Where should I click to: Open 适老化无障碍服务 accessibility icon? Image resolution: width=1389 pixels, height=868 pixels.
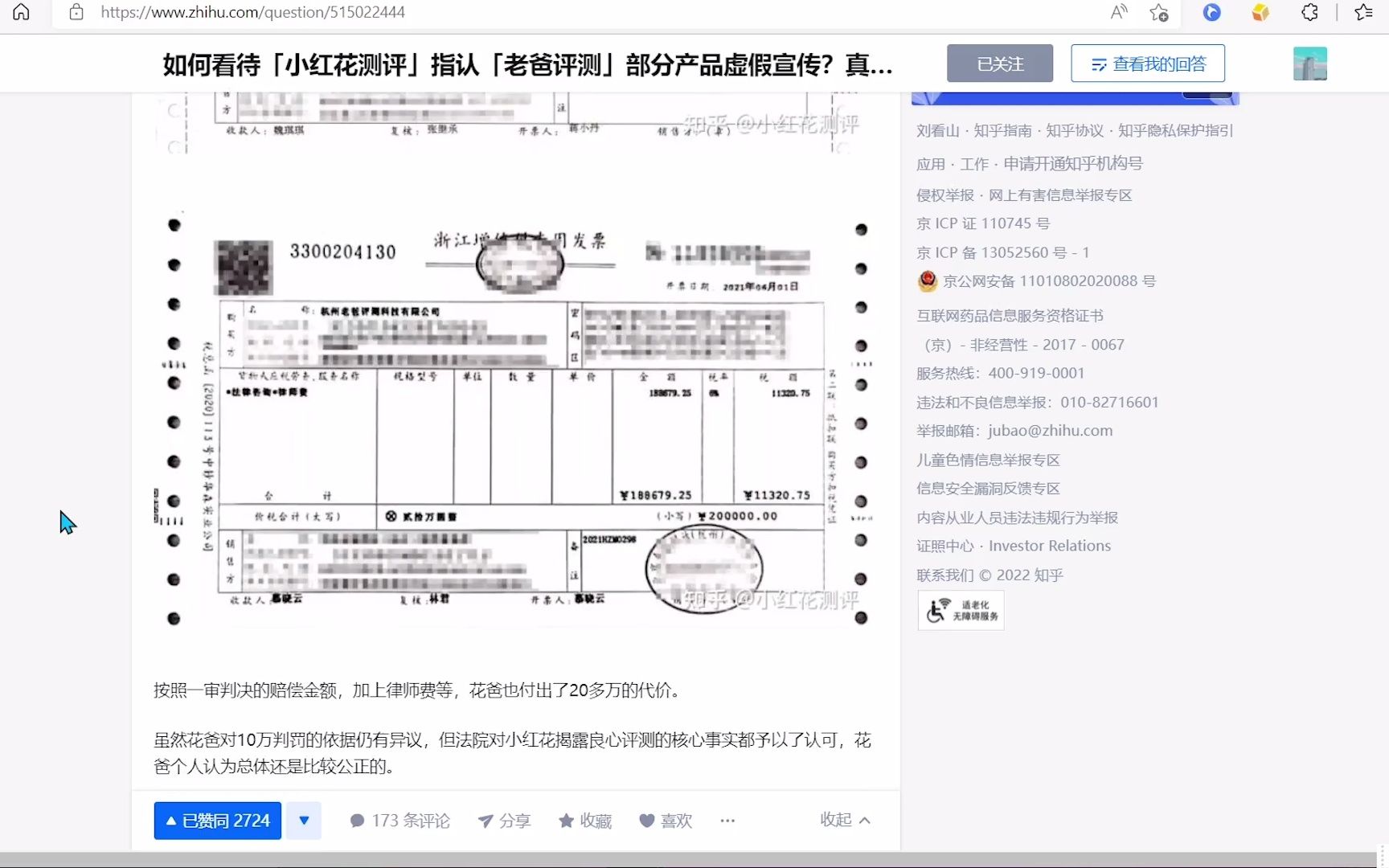(x=961, y=611)
